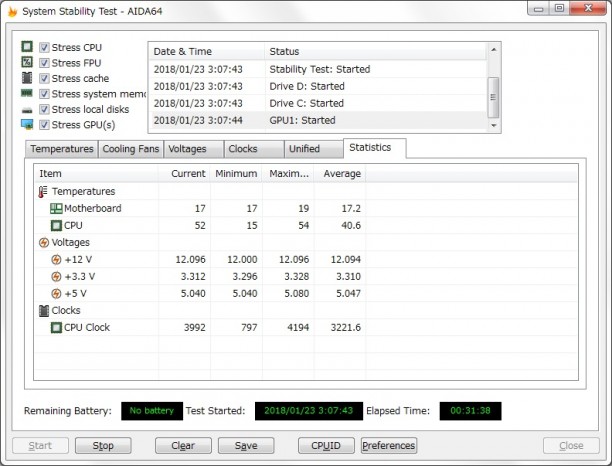Click the +3.3 V voltage icon
612x466 pixels.
click(56, 277)
